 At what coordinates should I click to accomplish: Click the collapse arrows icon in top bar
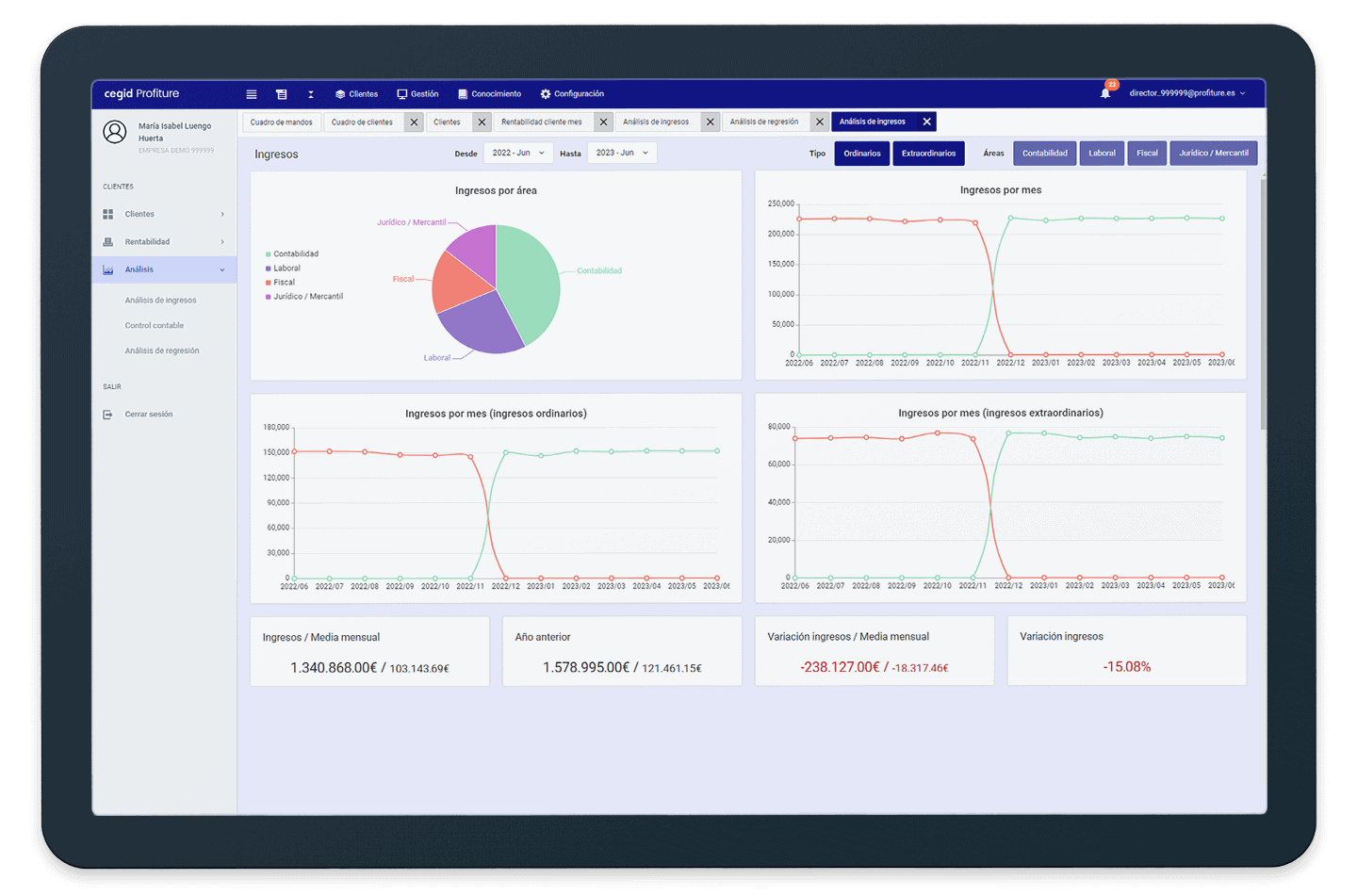tap(311, 94)
